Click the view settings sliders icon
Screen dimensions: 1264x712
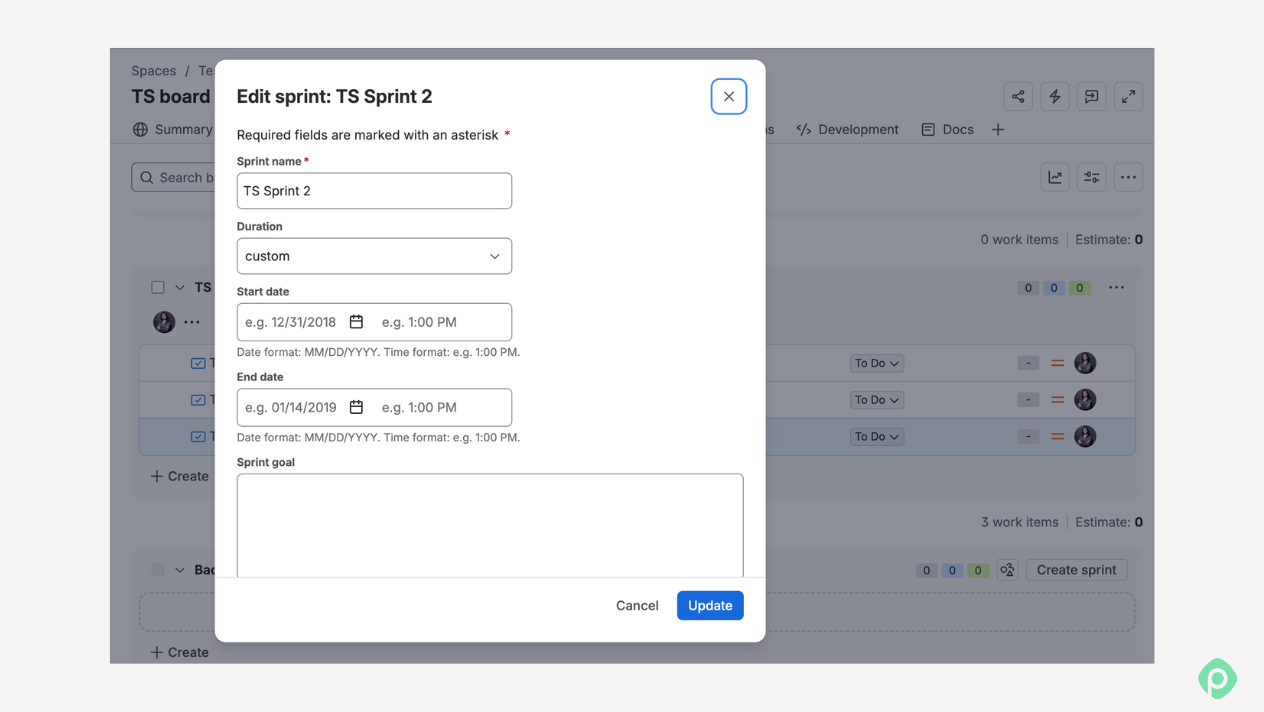[x=1092, y=177]
